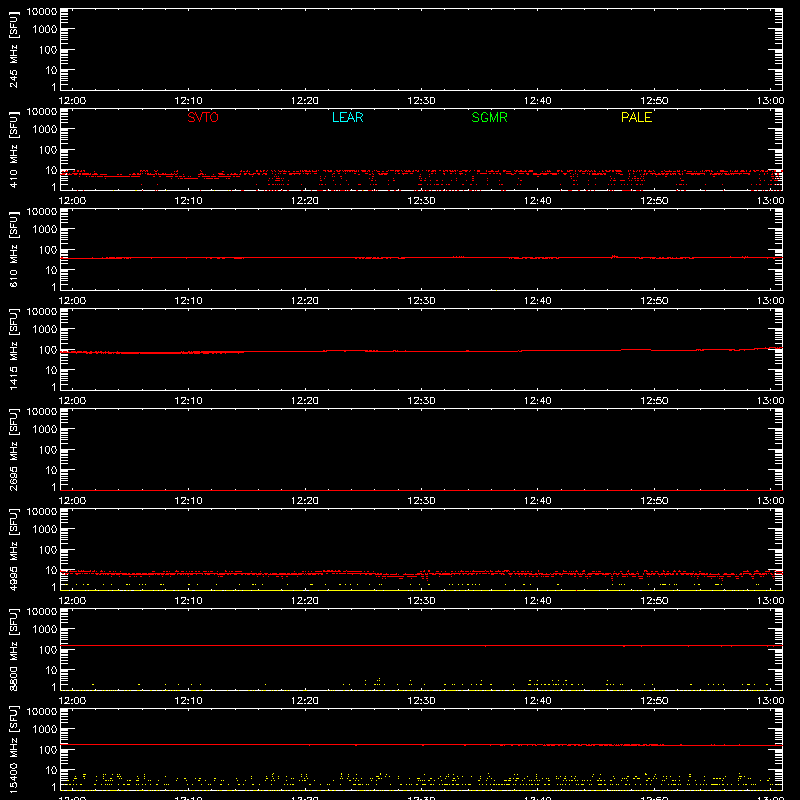Click the 100 tick label on 245 MHz panel
Image resolution: width=800 pixels, height=800 pixels.
pos(47,50)
